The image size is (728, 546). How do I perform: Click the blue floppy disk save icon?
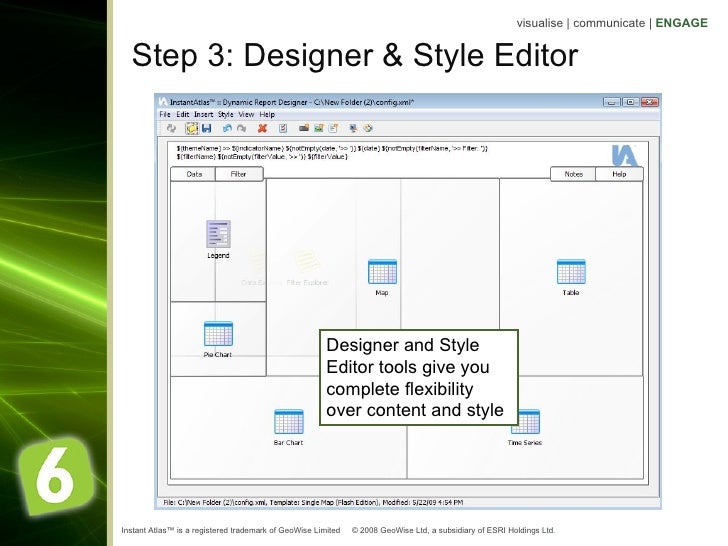pos(207,129)
